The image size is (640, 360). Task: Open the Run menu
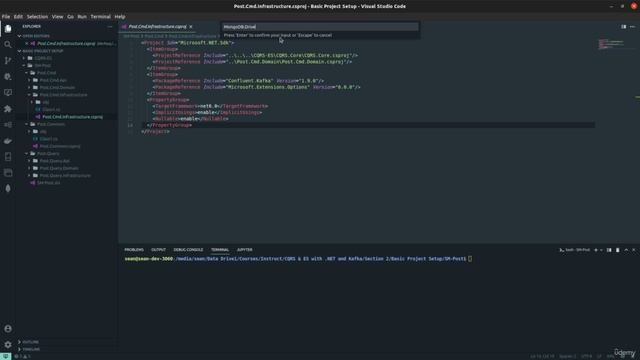click(x=82, y=17)
